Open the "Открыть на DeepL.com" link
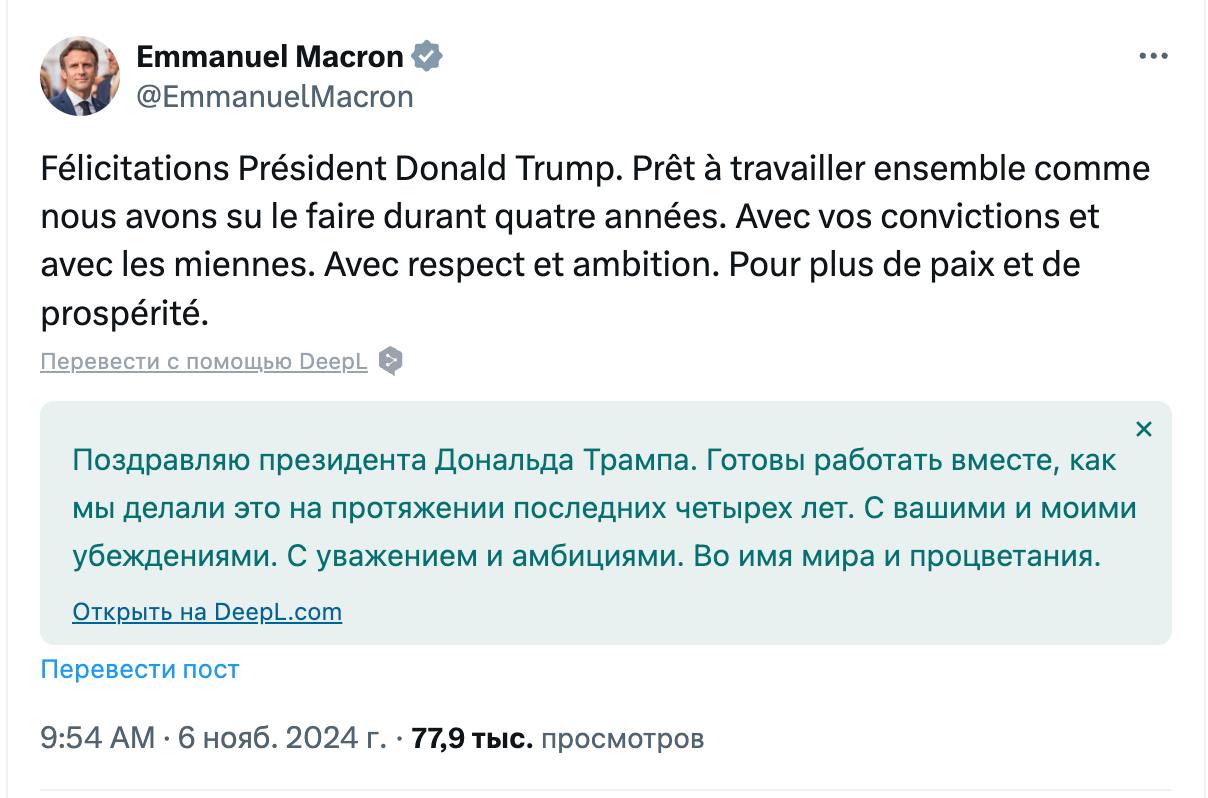 tap(207, 611)
